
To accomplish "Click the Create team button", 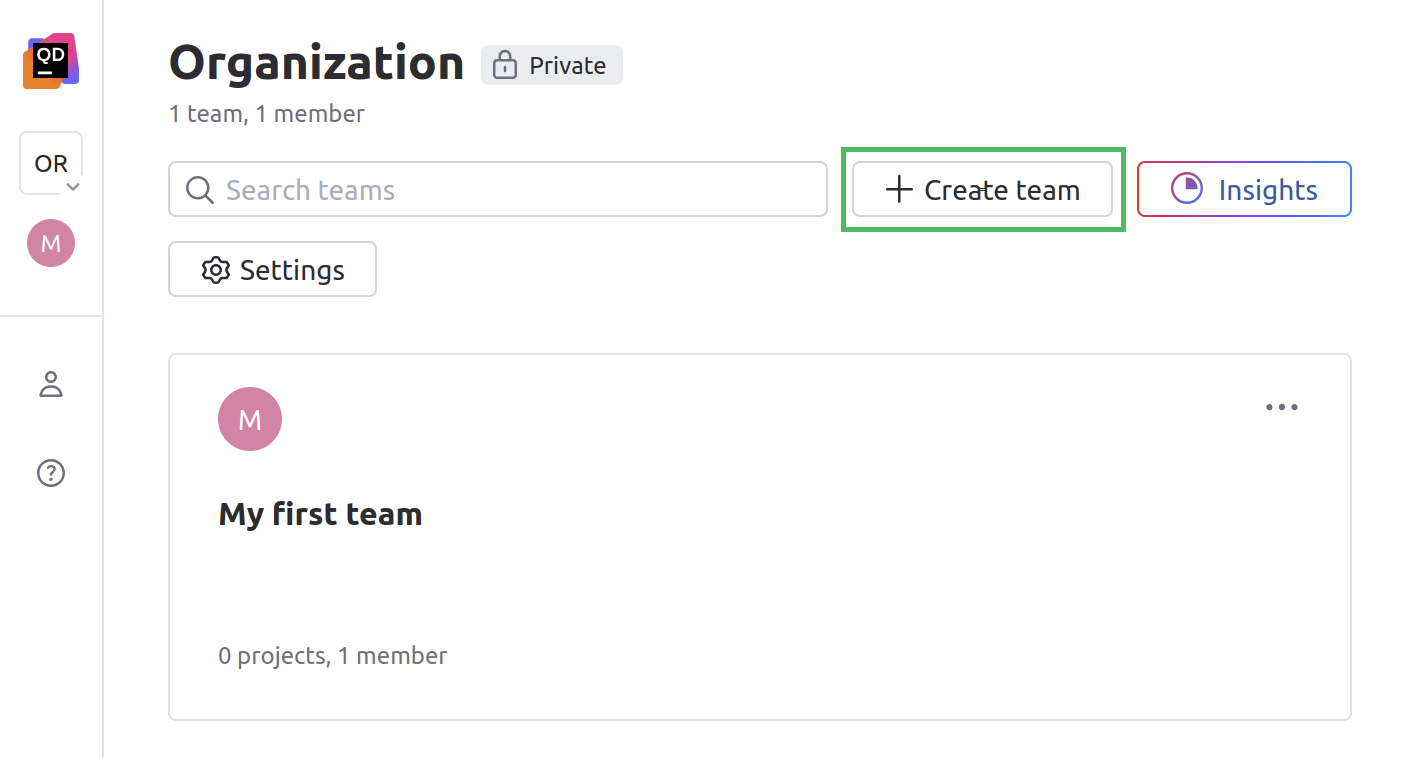I will tap(981, 189).
